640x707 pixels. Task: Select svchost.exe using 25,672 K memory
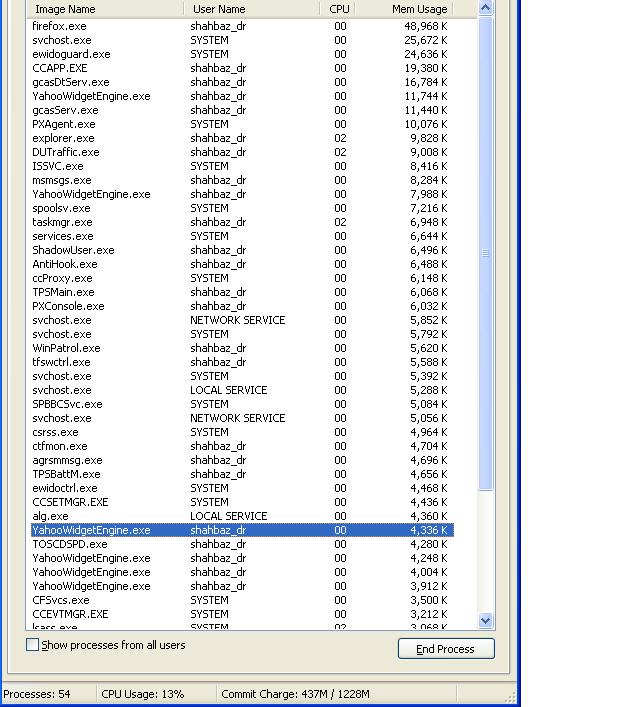[x=242, y=40]
